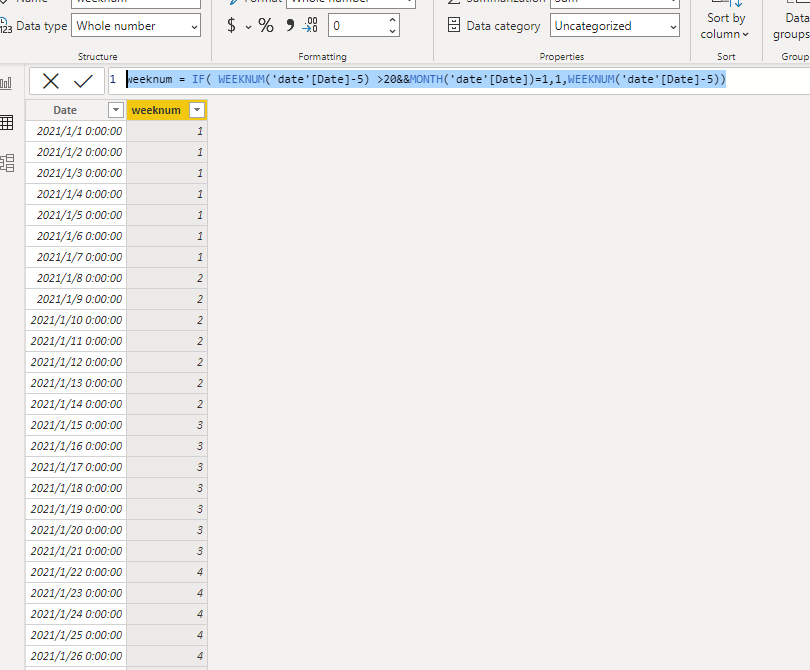
Task: Select the cell 2021/1/18 0:00:00
Action: (x=76, y=488)
